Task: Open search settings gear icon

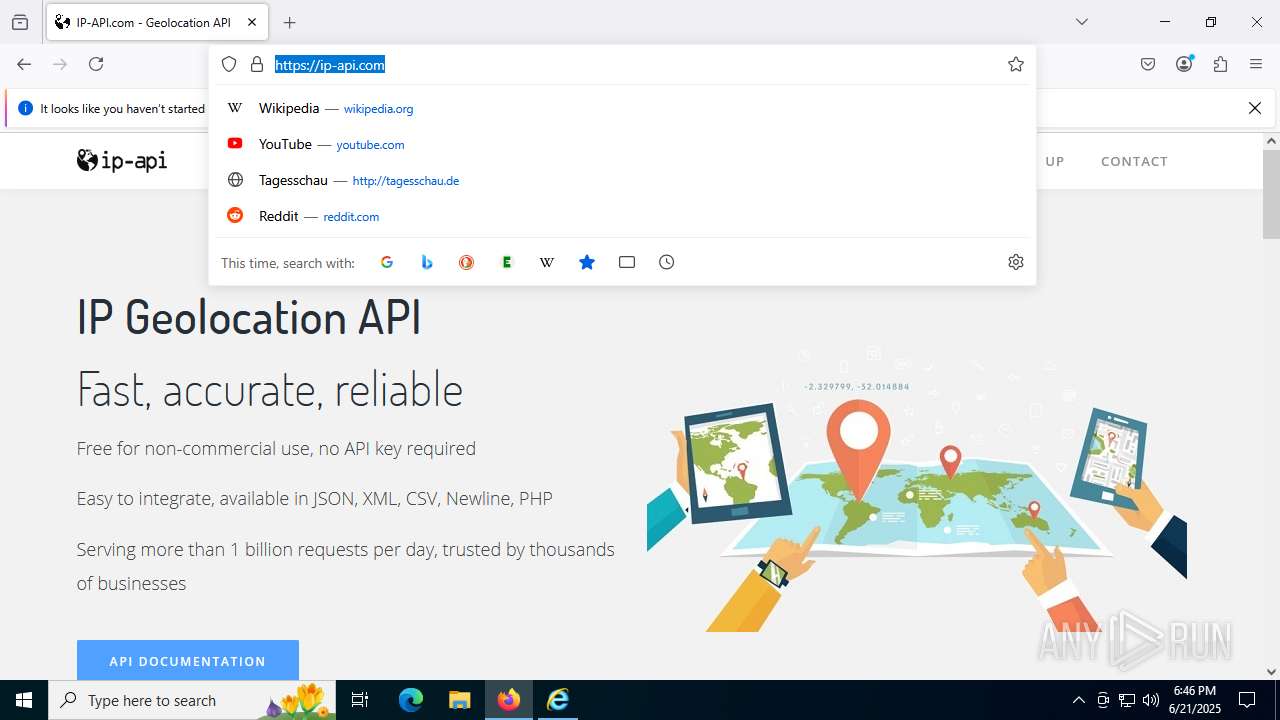Action: [x=1016, y=262]
